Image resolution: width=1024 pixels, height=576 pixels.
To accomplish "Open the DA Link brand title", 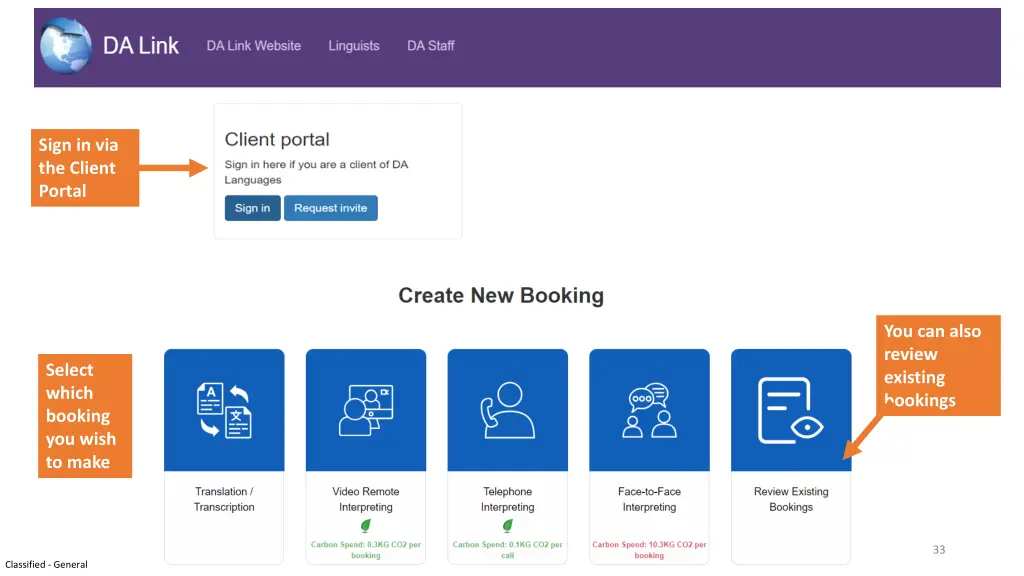I will click(140, 46).
